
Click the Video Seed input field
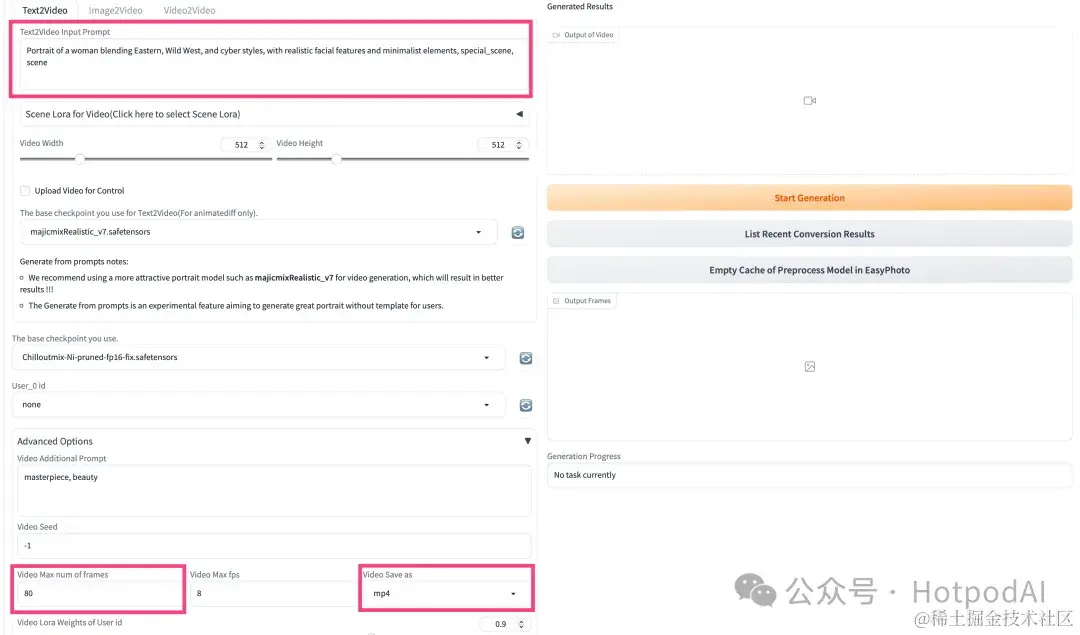tap(274, 545)
